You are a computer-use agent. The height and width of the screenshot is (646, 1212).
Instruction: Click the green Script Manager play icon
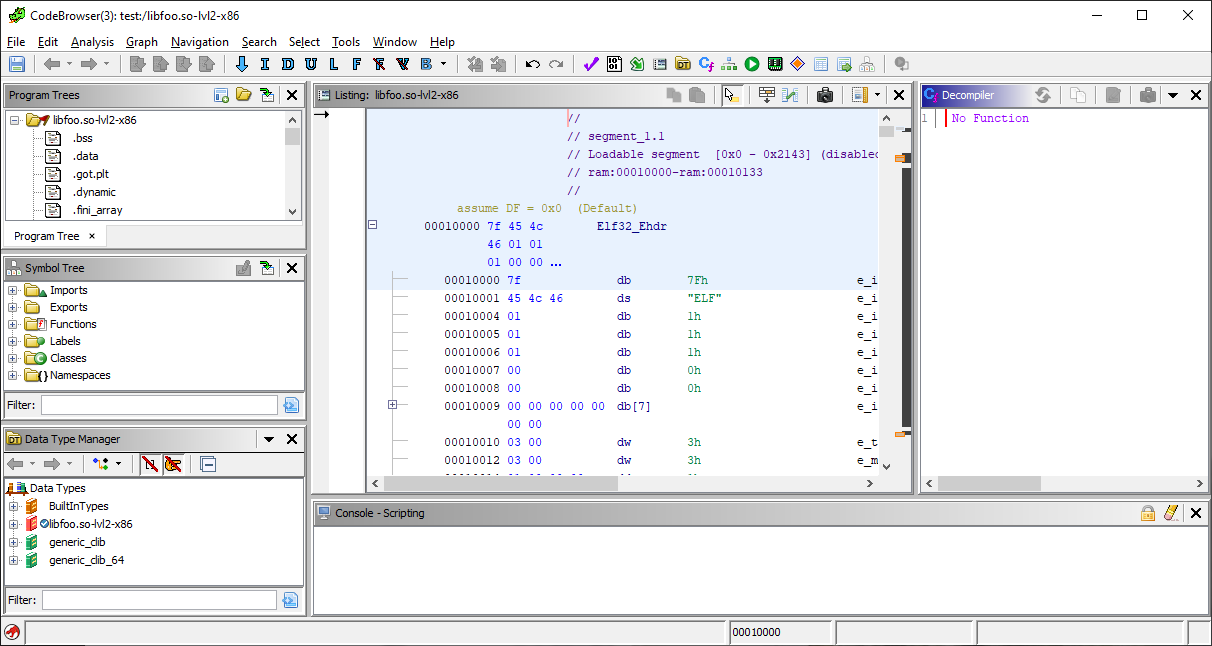[752, 64]
